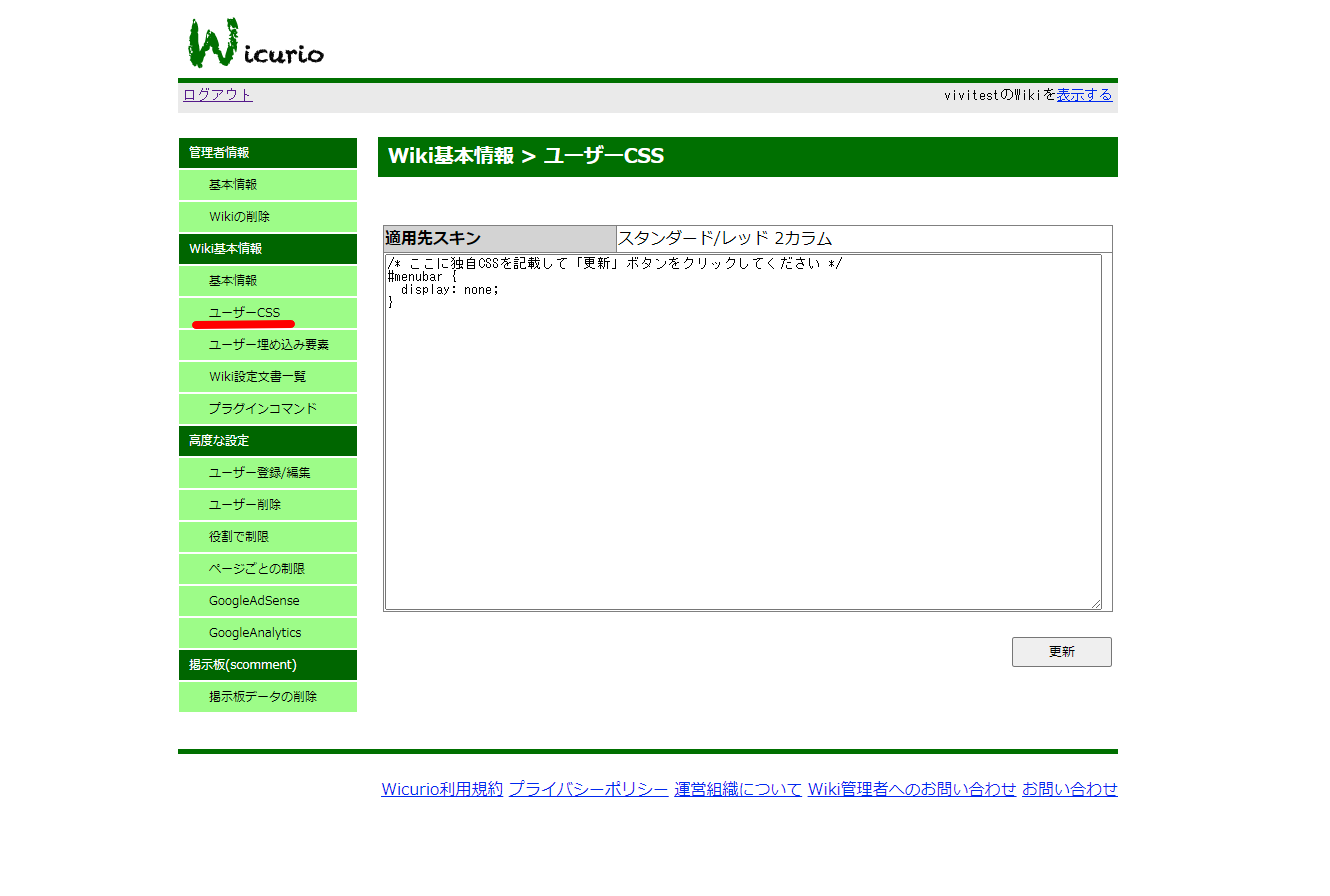This screenshot has width=1330, height=896.
Task: Open the 表示する link for the wiki
Action: point(1084,95)
